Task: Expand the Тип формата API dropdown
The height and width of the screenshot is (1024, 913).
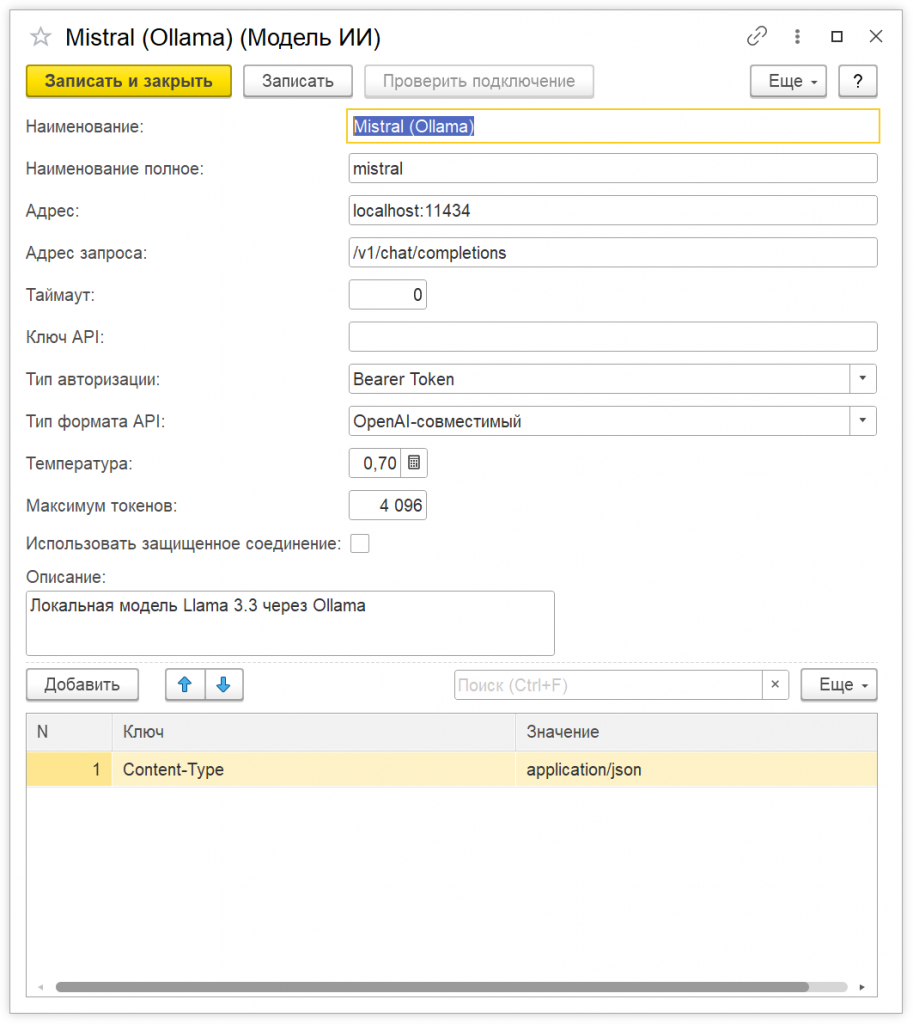Action: (x=862, y=421)
